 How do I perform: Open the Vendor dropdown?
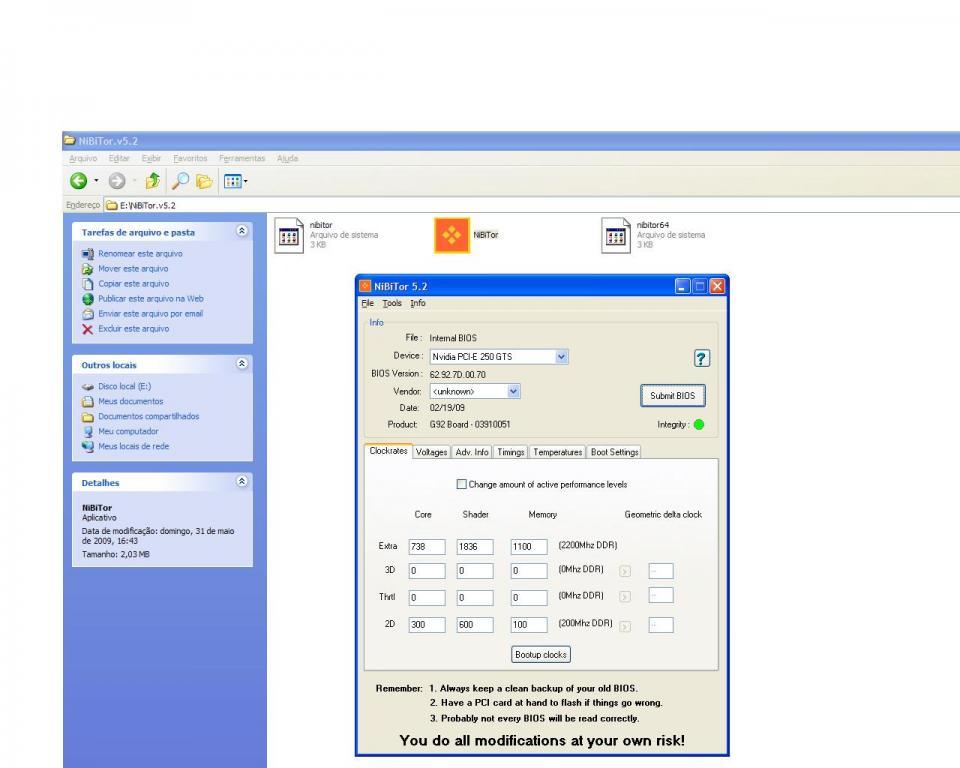514,391
